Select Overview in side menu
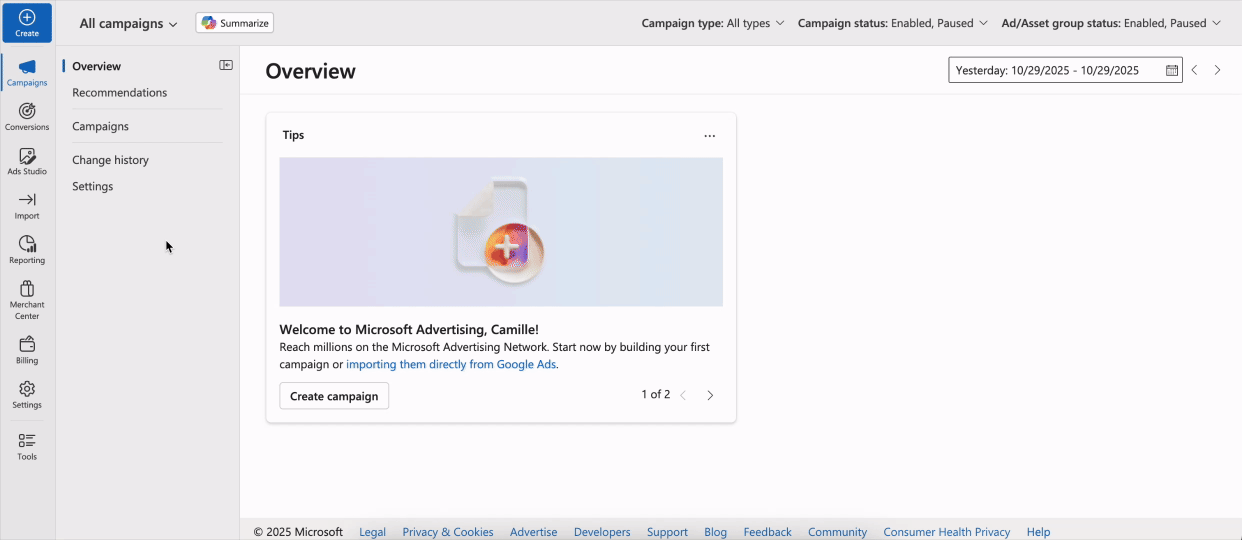Viewport: 1242px width, 540px height. pos(97,66)
